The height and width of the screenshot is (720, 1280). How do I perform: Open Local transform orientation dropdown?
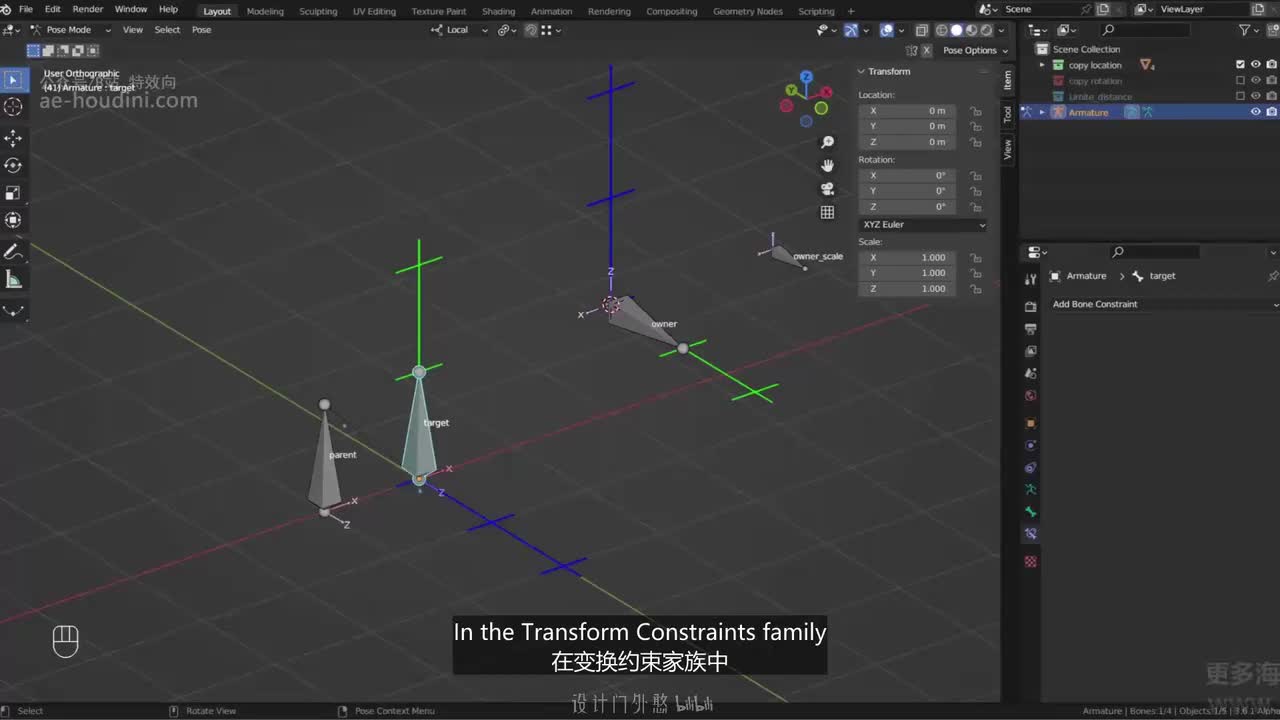tap(459, 30)
